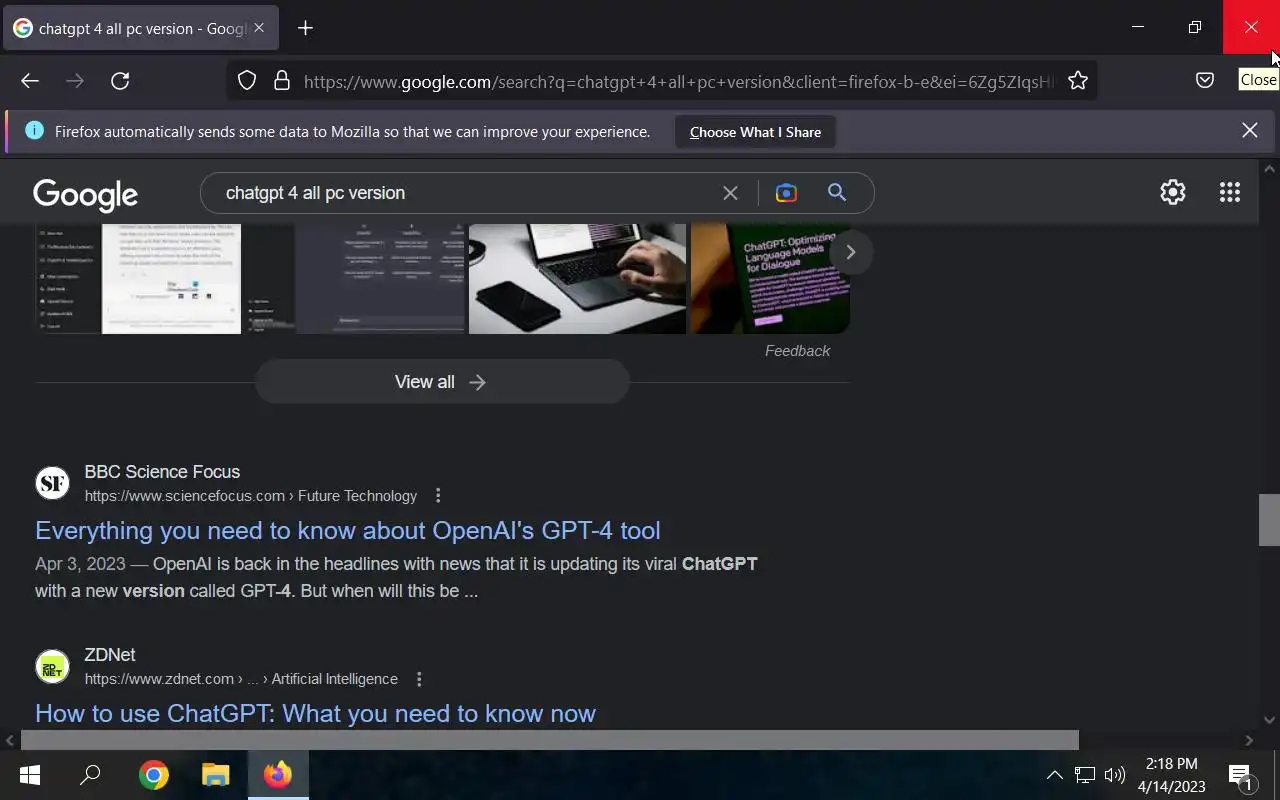Click the Firefox taskbar icon
This screenshot has width=1280, height=800.
pos(278,775)
